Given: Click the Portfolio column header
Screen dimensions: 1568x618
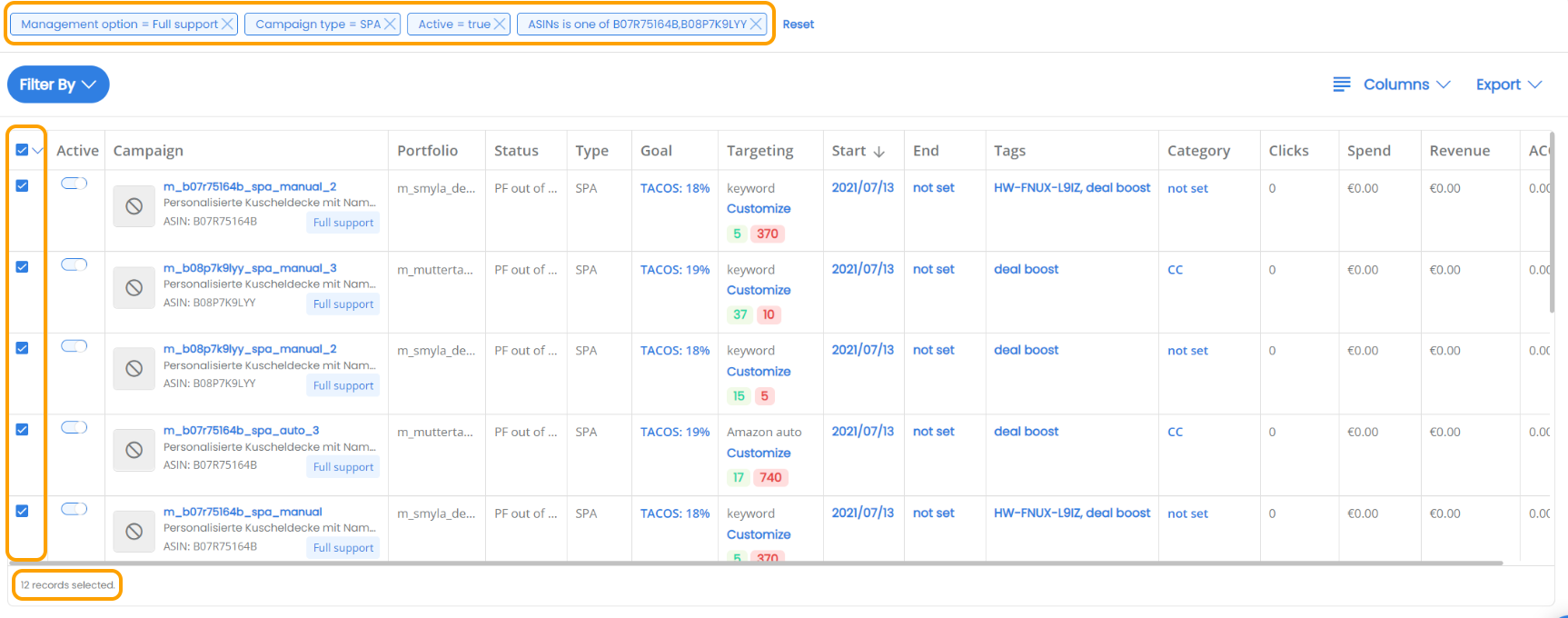Looking at the screenshot, I should 427,151.
